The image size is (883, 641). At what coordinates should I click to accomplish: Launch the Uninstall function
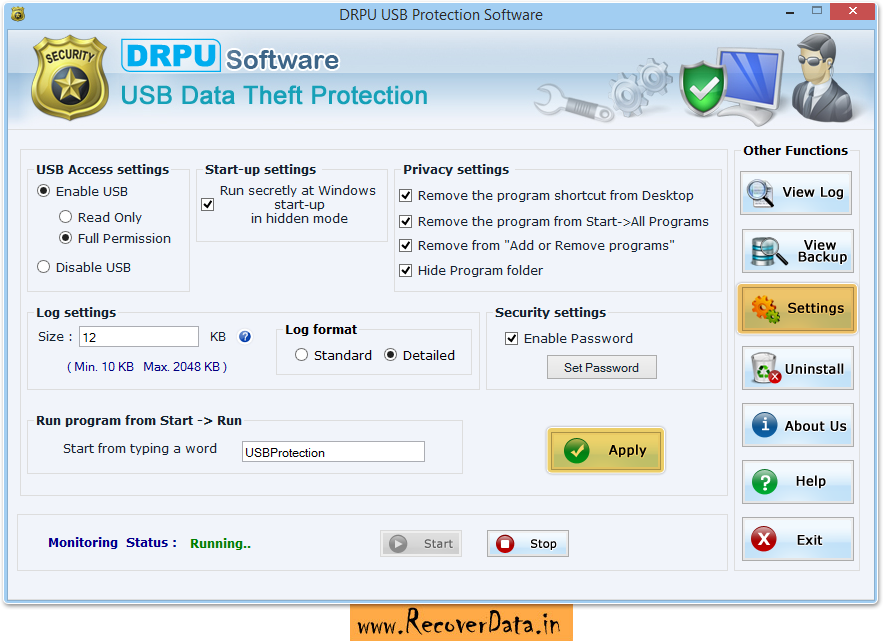[797, 368]
